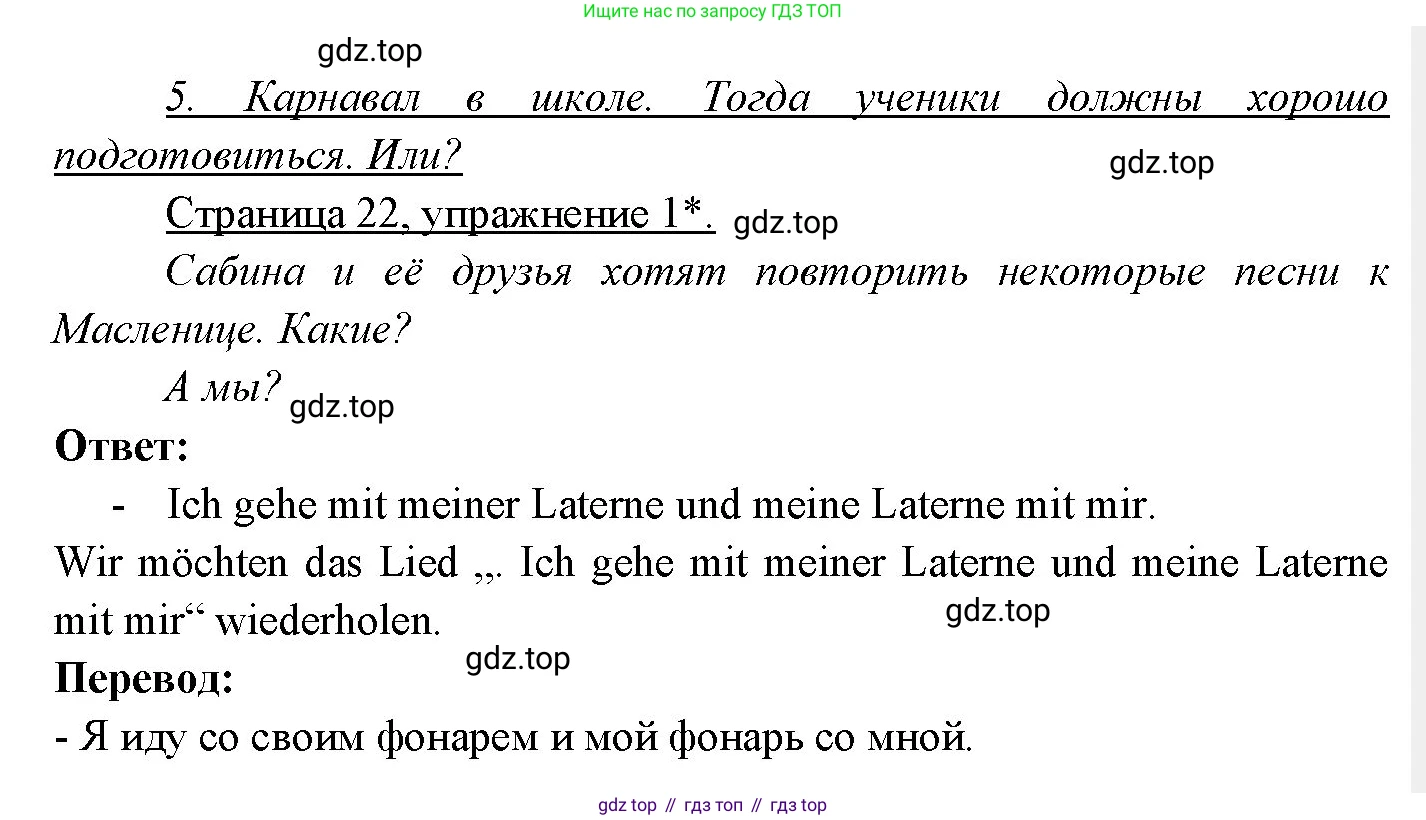Viewport: 1426px width, 820px height.
Task: Click the gdz.top watermark right of 'wiederholen'
Action: point(997,610)
